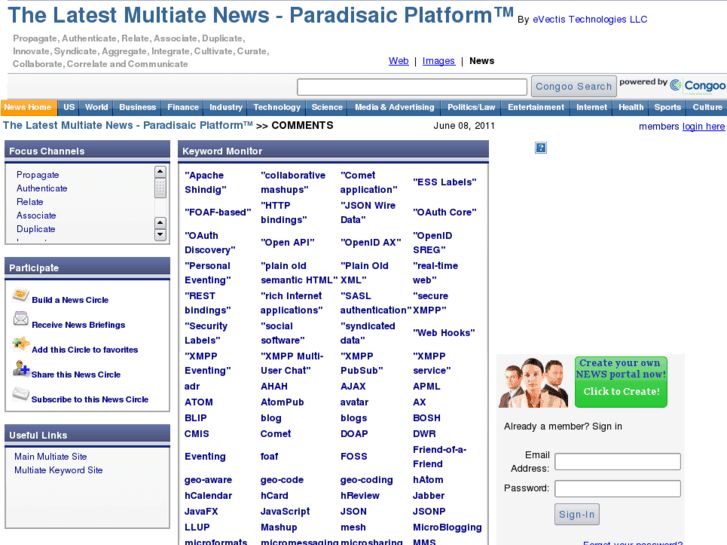Click the Subscribe to this News Circle icon

pos(20,394)
